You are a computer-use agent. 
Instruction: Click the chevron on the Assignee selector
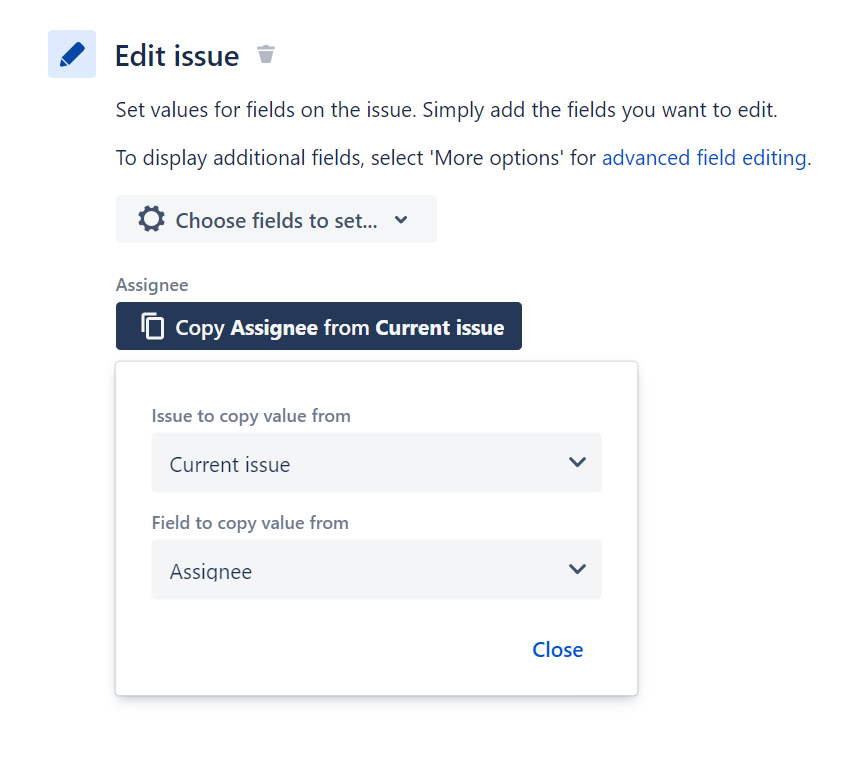(577, 569)
